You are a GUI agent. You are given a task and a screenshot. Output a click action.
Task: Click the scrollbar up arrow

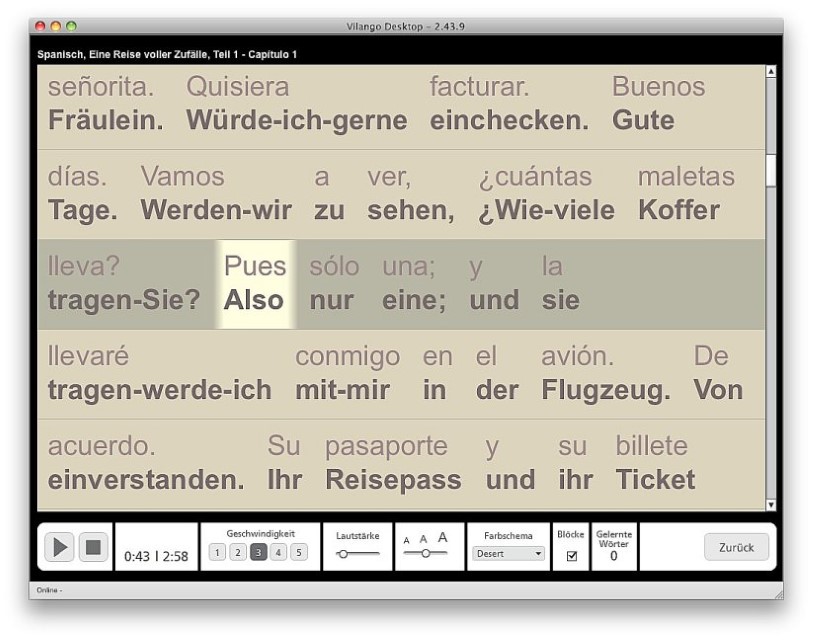(771, 72)
